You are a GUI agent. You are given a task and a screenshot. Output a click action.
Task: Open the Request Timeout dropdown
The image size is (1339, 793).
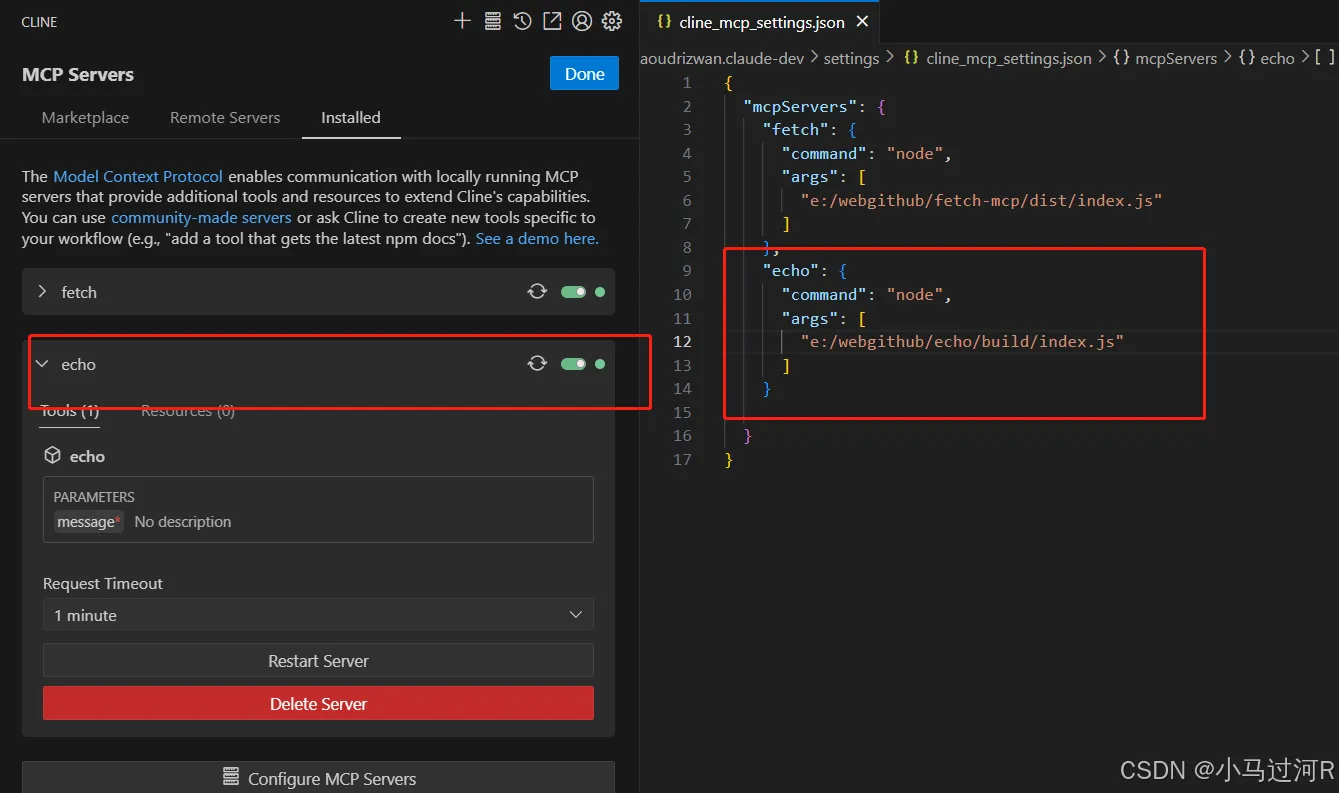pyautogui.click(x=318, y=615)
